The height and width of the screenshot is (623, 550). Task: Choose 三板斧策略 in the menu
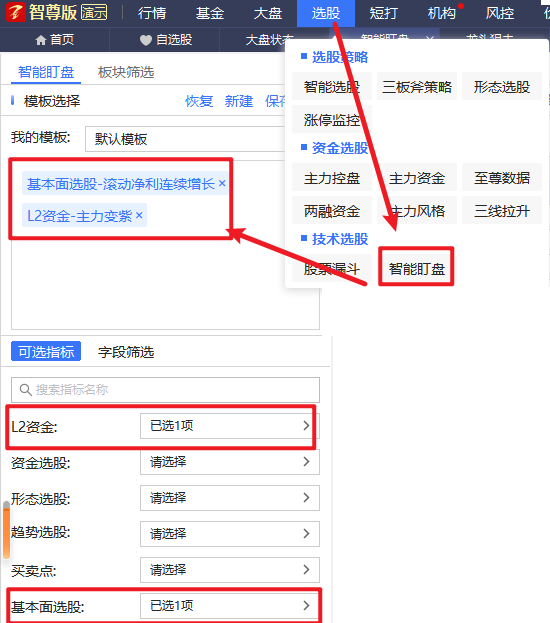tap(417, 86)
